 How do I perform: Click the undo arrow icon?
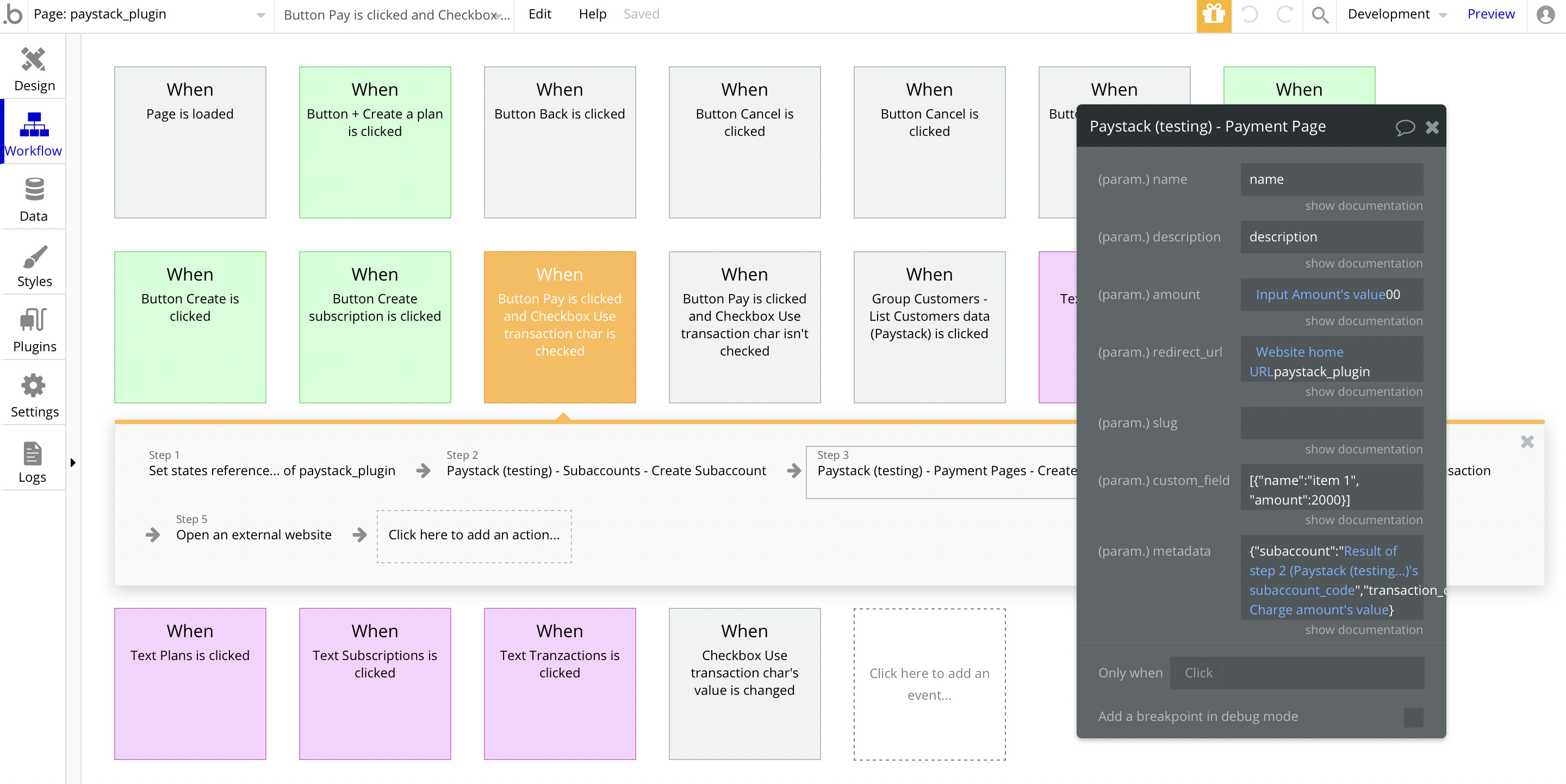pos(1248,14)
